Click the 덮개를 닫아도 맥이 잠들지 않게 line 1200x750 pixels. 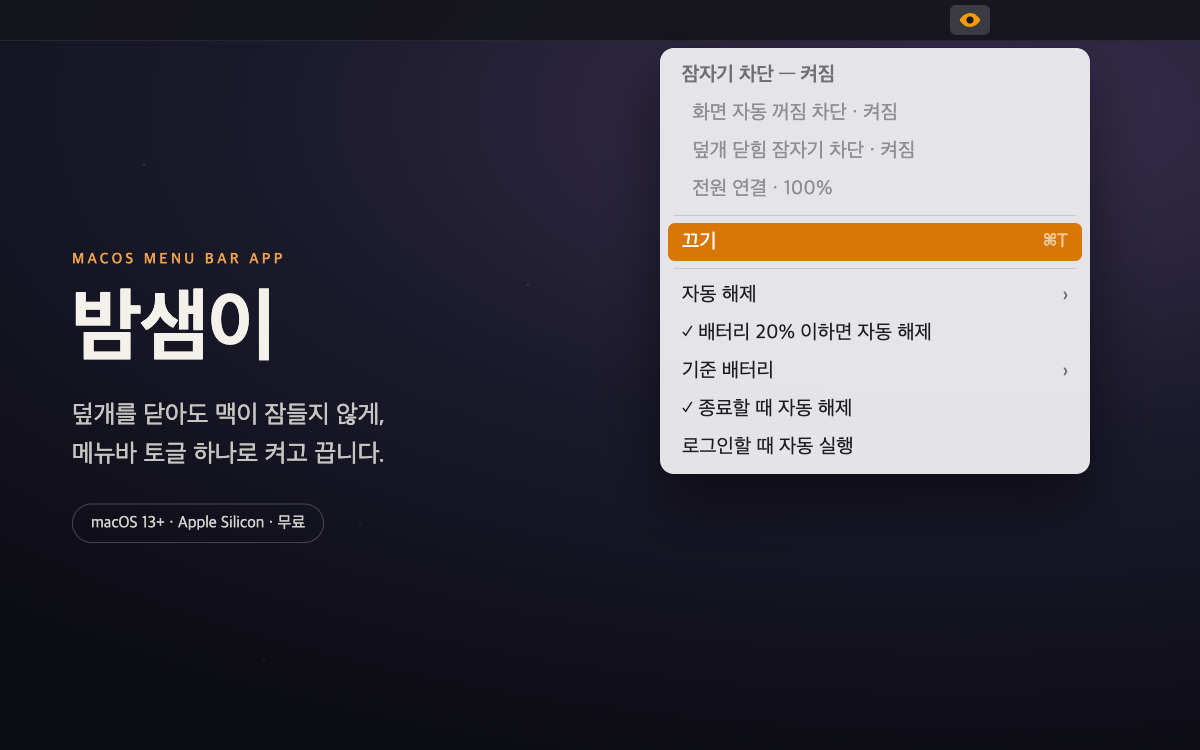[x=228, y=414]
